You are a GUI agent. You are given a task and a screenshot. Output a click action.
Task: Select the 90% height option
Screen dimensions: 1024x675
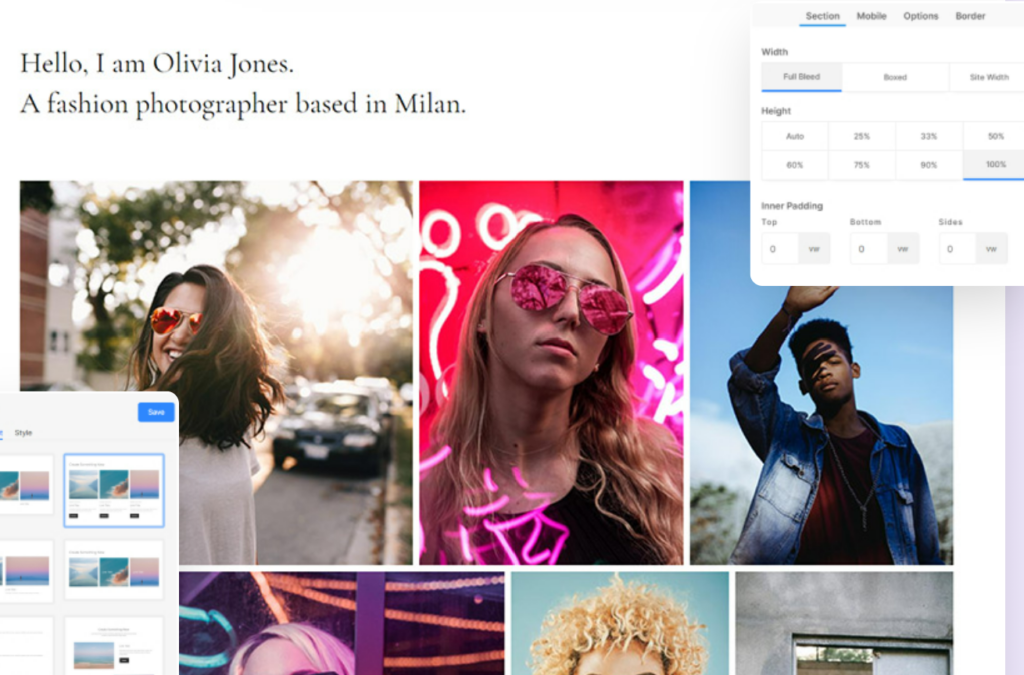(x=928, y=165)
